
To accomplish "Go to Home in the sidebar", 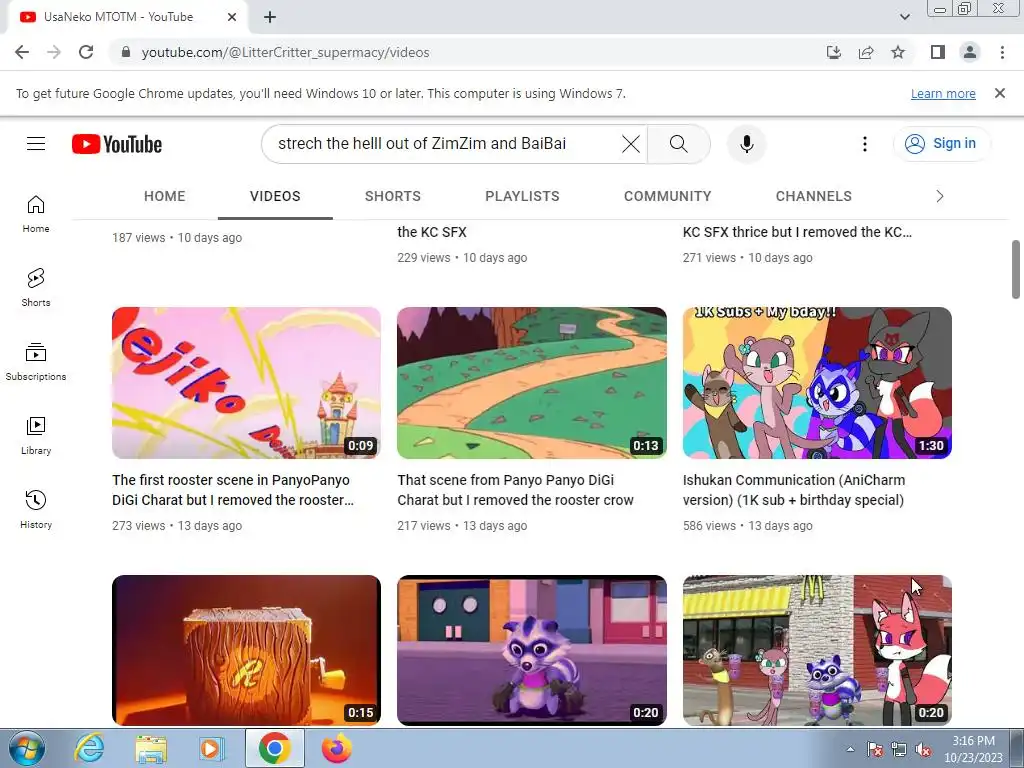I will pyautogui.click(x=36, y=214).
